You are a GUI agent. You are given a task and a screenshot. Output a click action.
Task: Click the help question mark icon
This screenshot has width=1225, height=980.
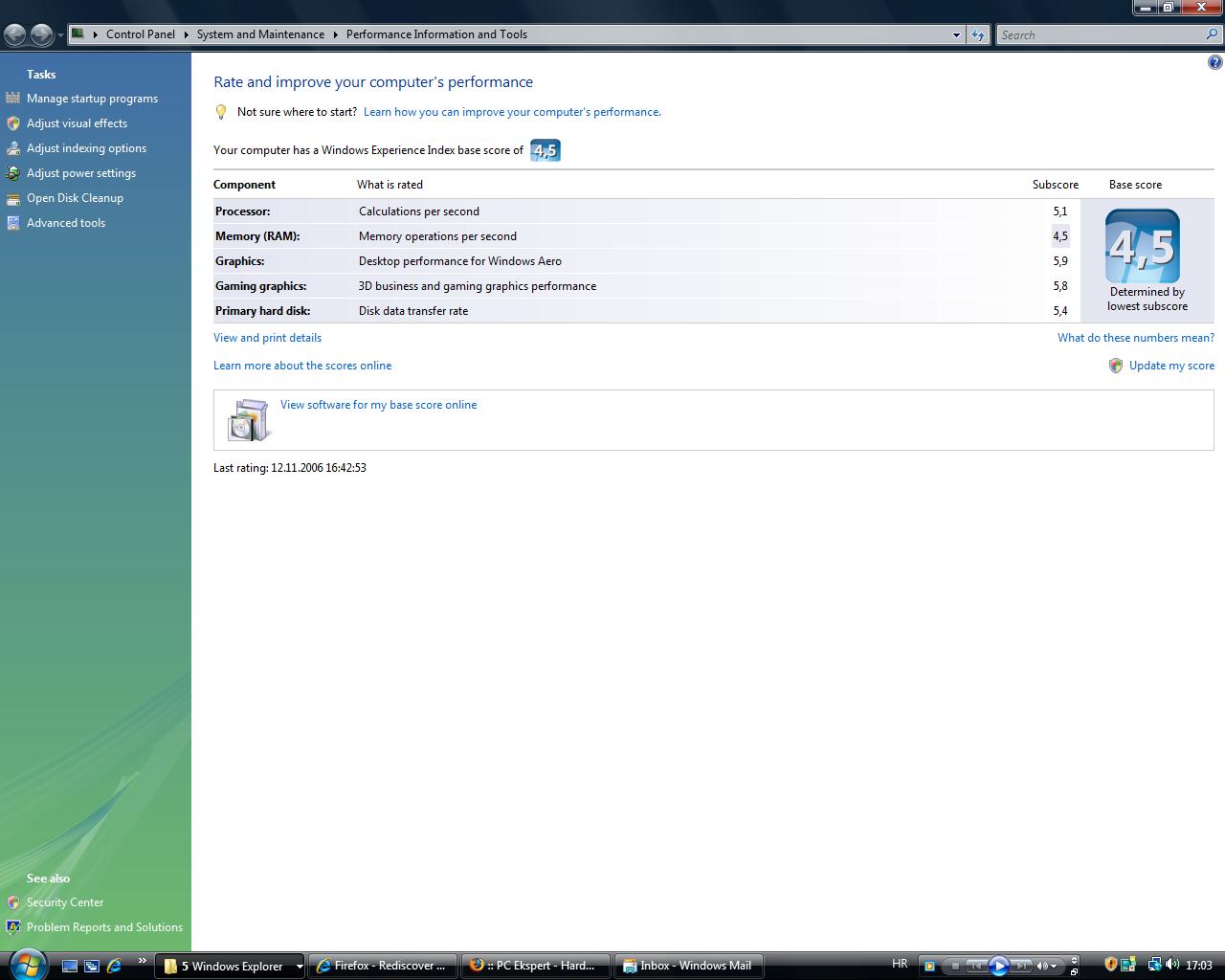pyautogui.click(x=1214, y=63)
